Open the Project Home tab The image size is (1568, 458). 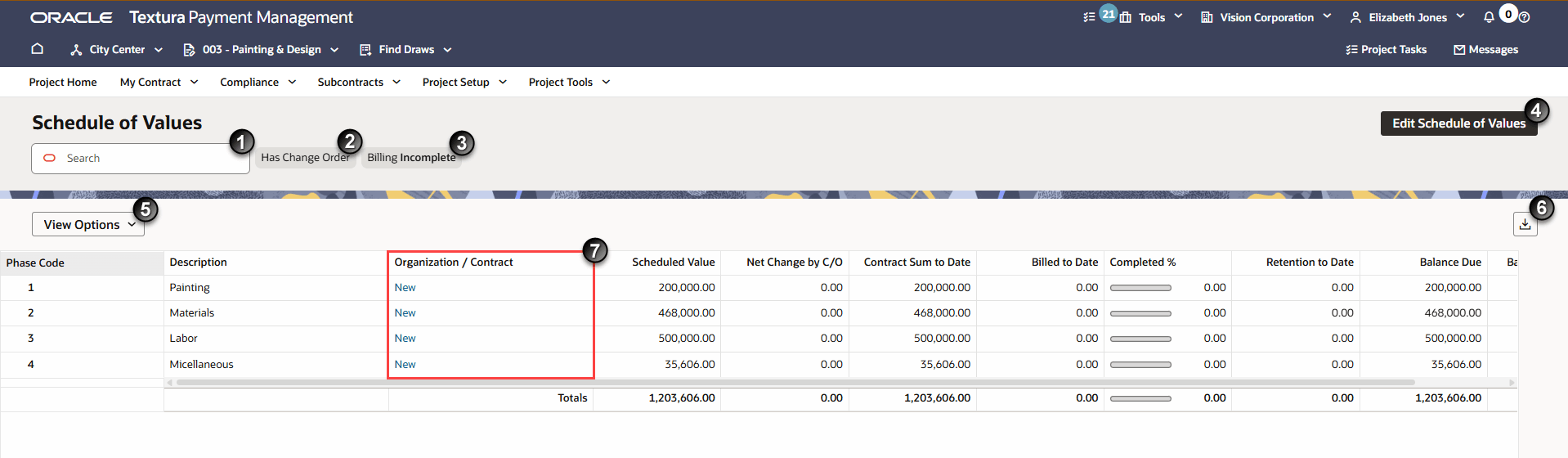pyautogui.click(x=63, y=82)
